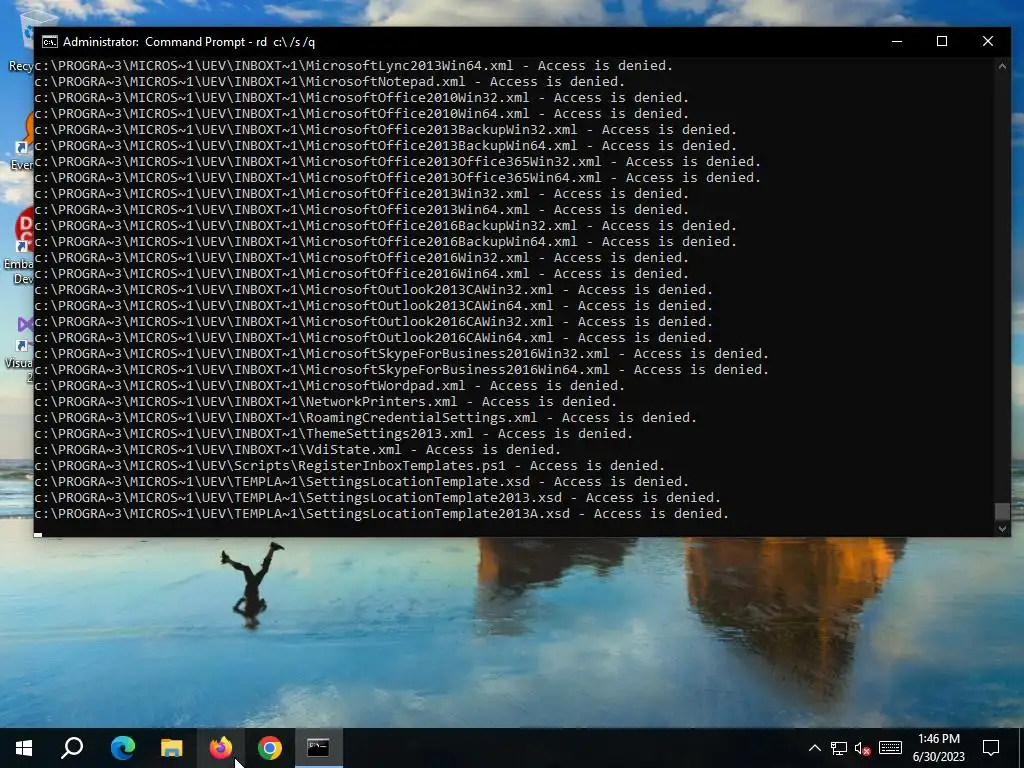Click the muted volume tray icon
Screen dimensions: 1024x768
pyautogui.click(x=863, y=748)
